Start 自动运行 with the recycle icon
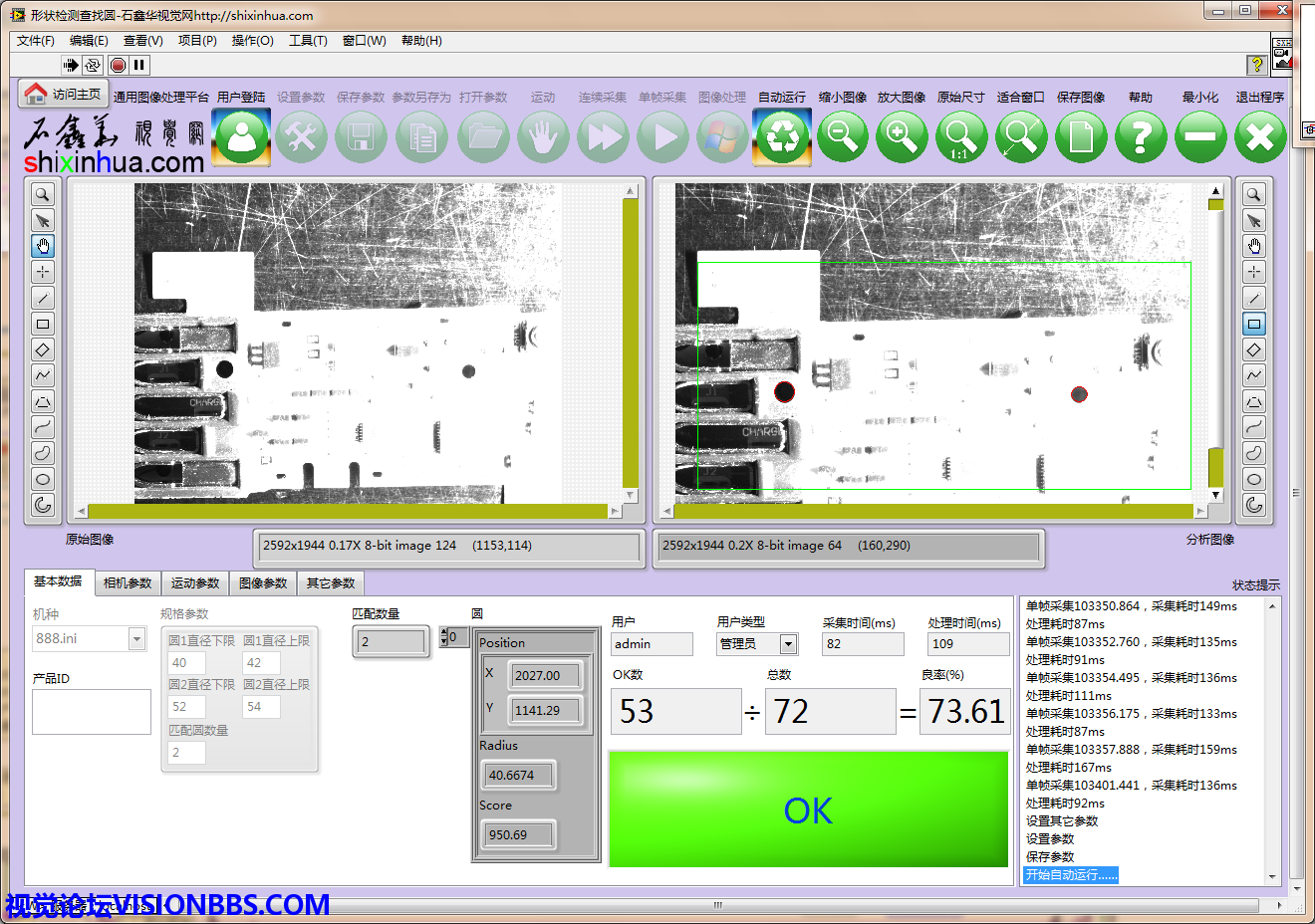The width and height of the screenshot is (1315, 924). (782, 136)
